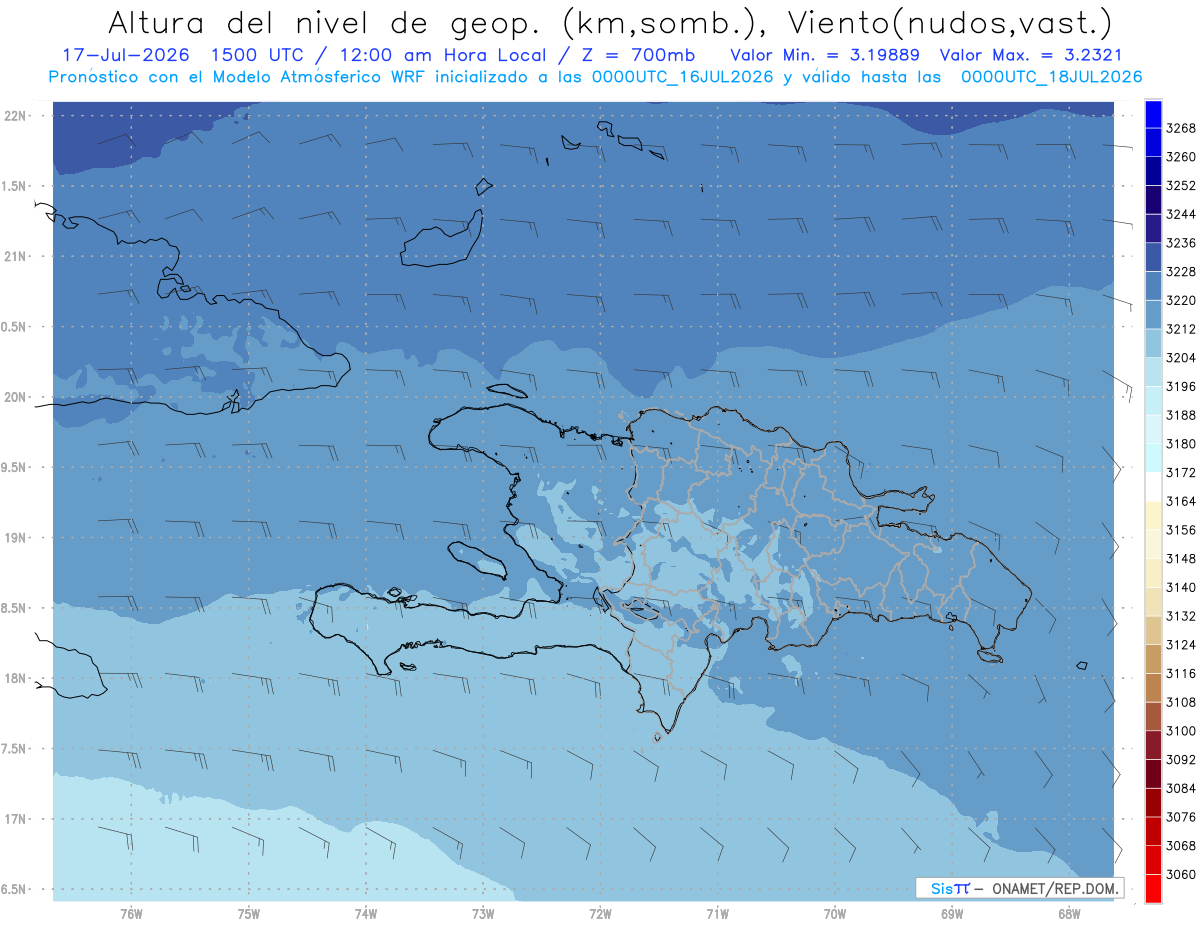The width and height of the screenshot is (1200, 927).
Task: Click the 68W longitude label
Action: (1069, 913)
